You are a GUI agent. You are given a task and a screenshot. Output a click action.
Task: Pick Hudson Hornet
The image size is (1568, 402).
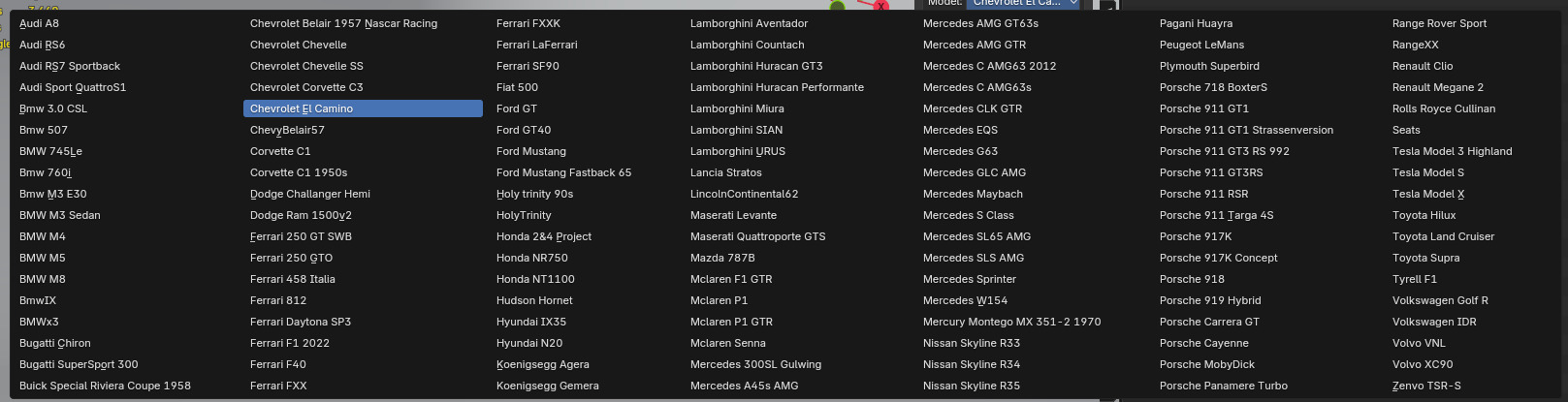(x=534, y=300)
